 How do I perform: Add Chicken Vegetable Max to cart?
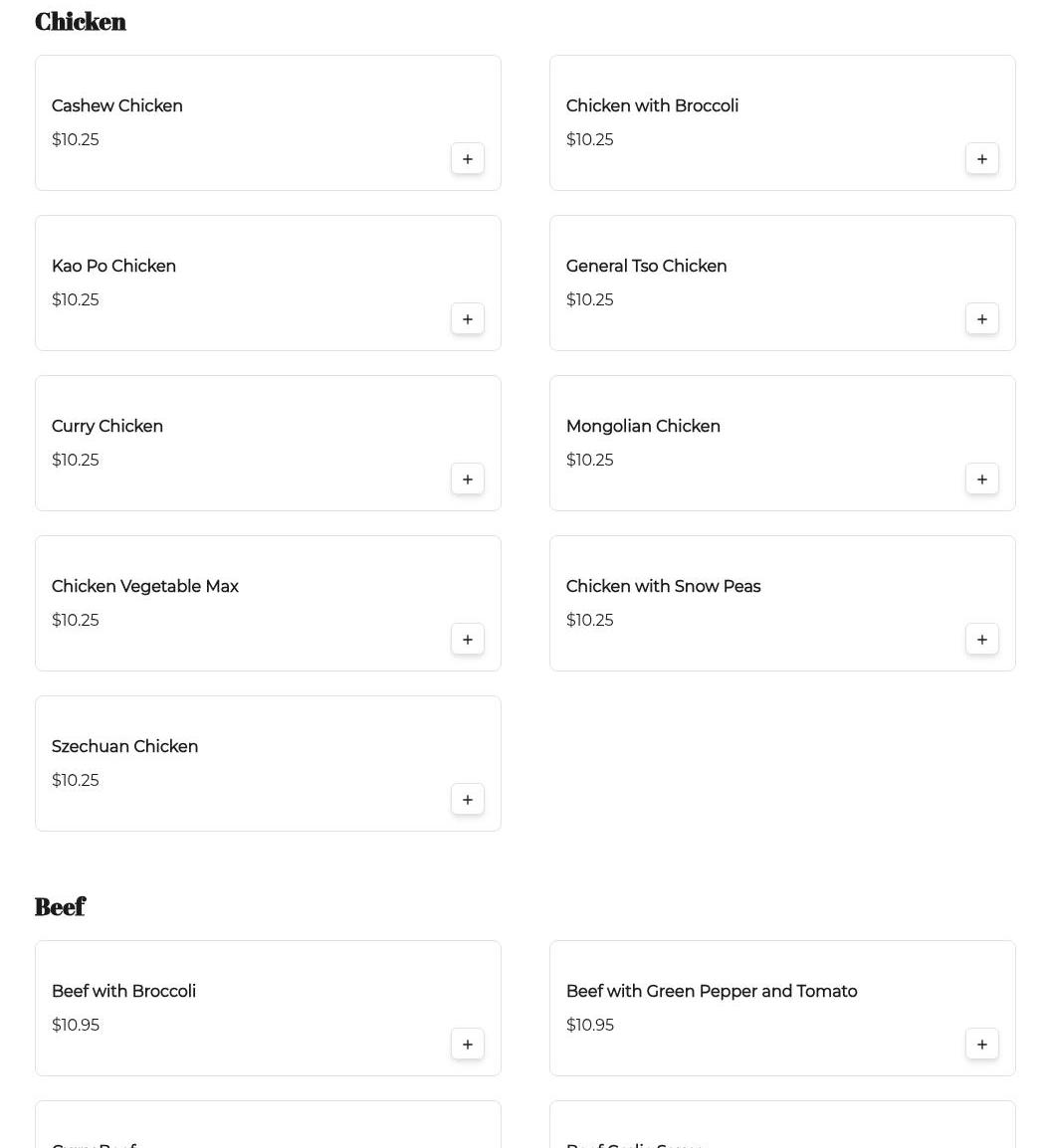point(468,640)
